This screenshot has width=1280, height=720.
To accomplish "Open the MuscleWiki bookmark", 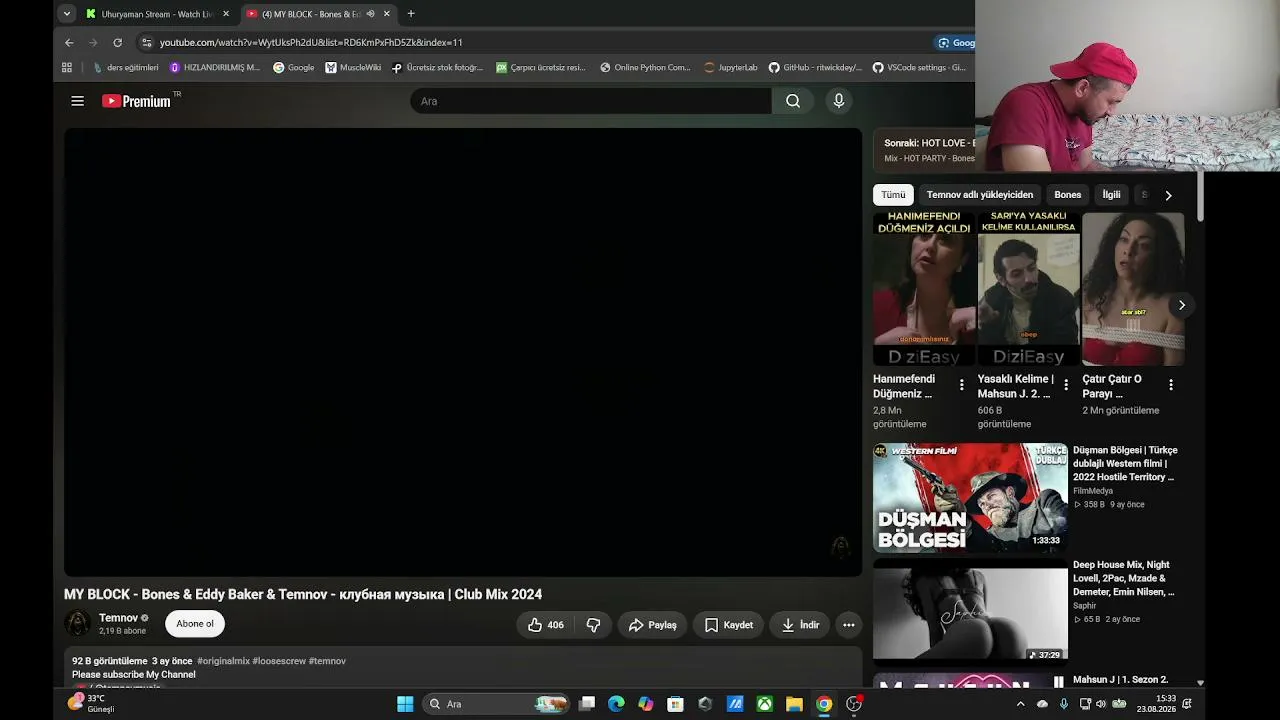I will (353, 68).
